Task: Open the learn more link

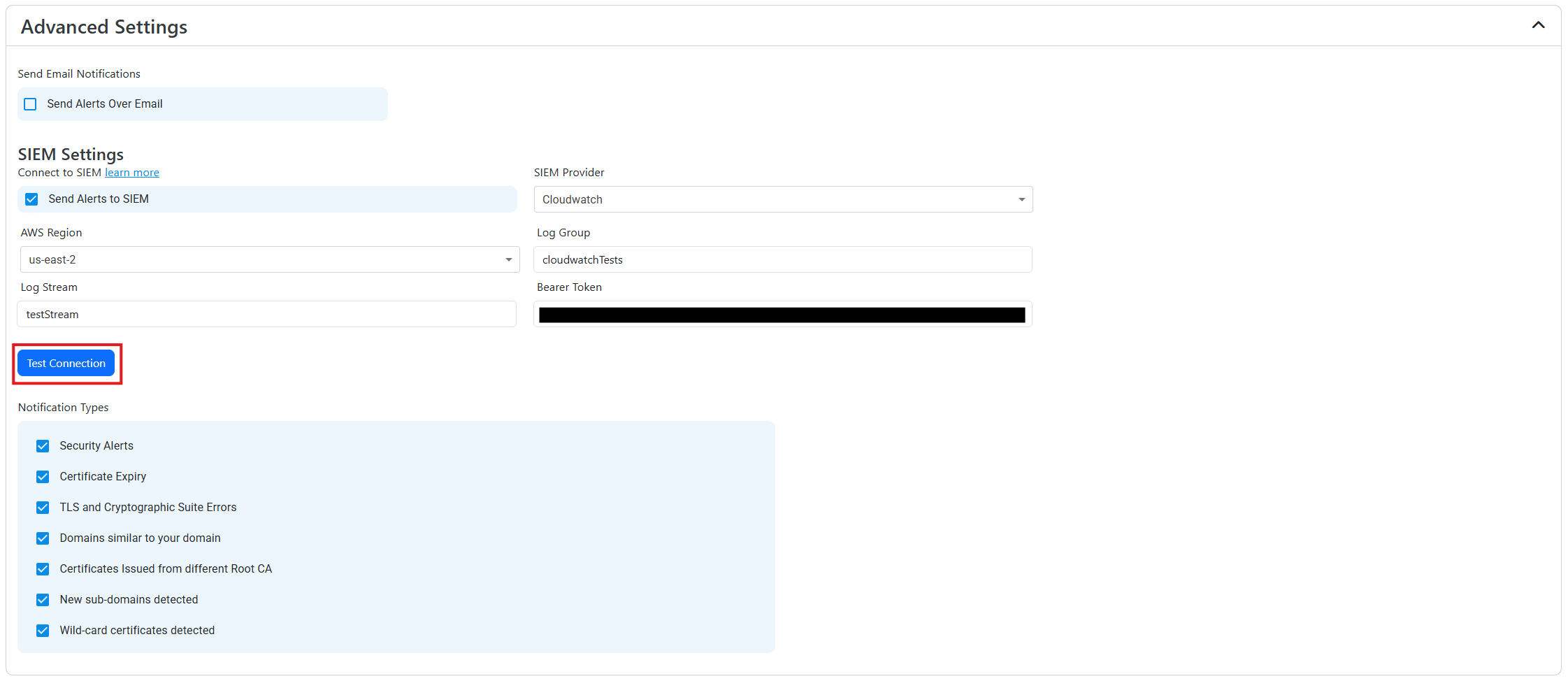Action: point(131,172)
